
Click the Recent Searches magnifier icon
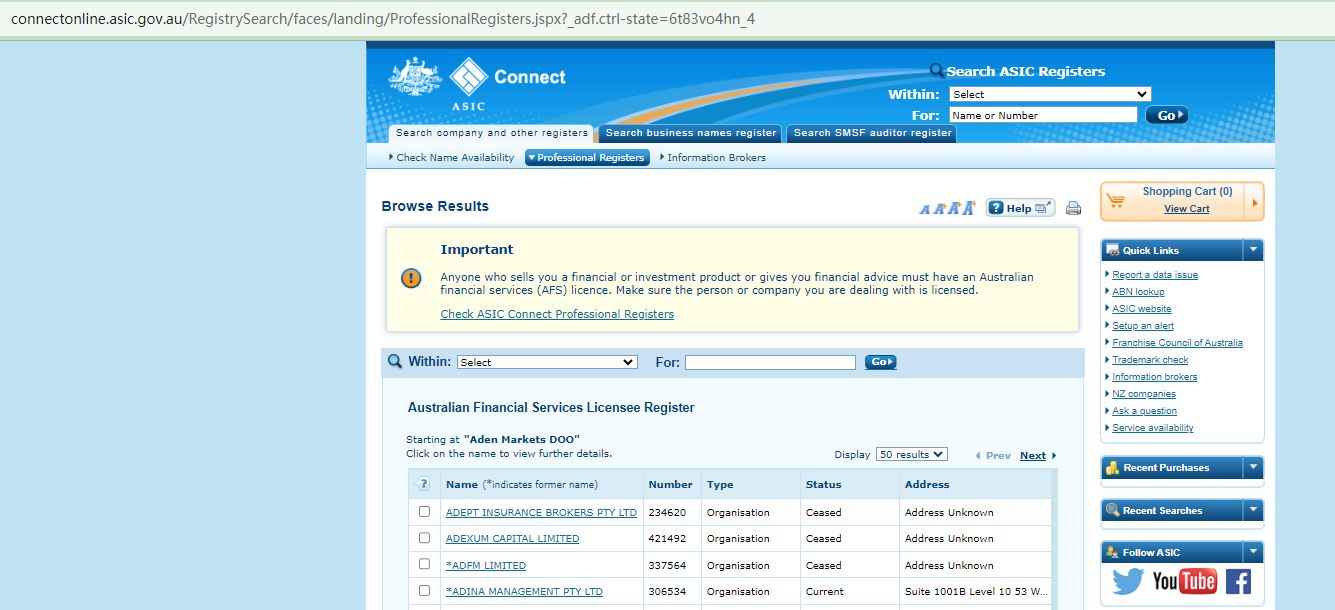[1113, 510]
